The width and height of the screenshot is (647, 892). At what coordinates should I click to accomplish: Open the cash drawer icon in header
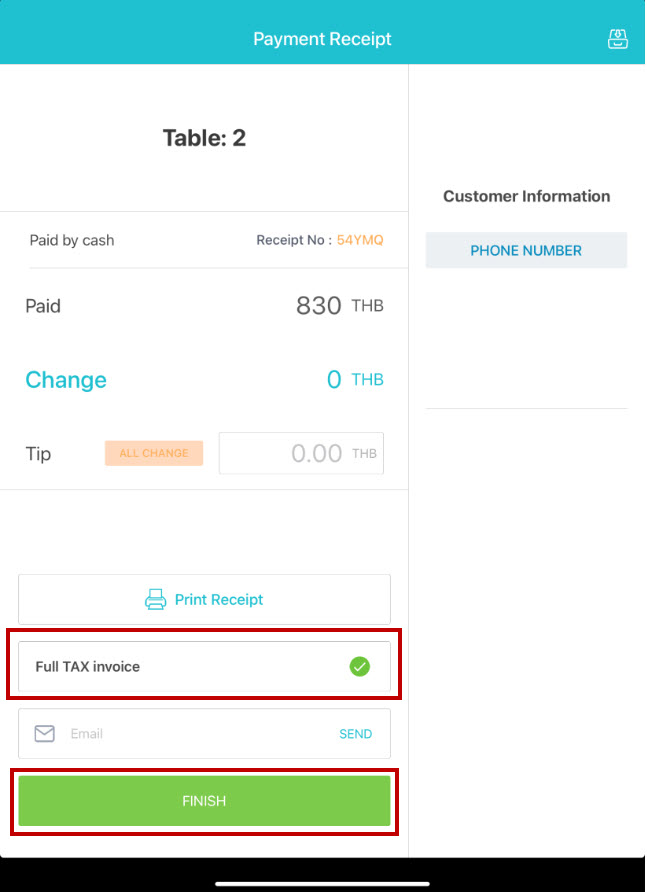[618, 39]
